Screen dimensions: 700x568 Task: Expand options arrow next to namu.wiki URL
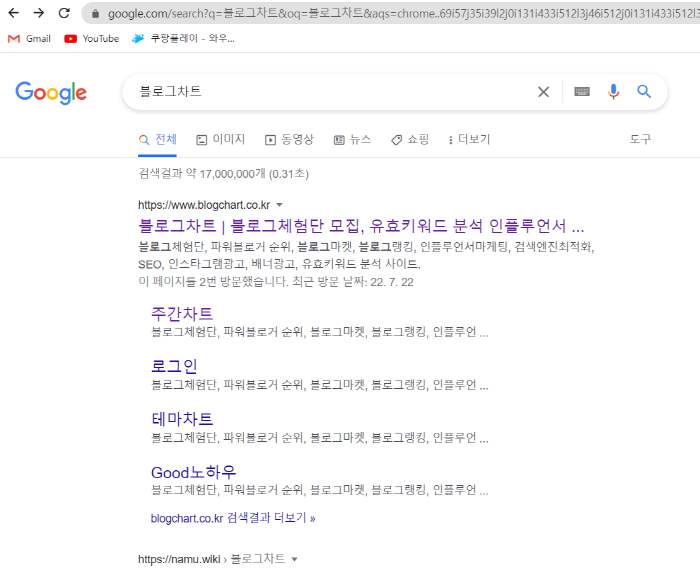click(294, 559)
